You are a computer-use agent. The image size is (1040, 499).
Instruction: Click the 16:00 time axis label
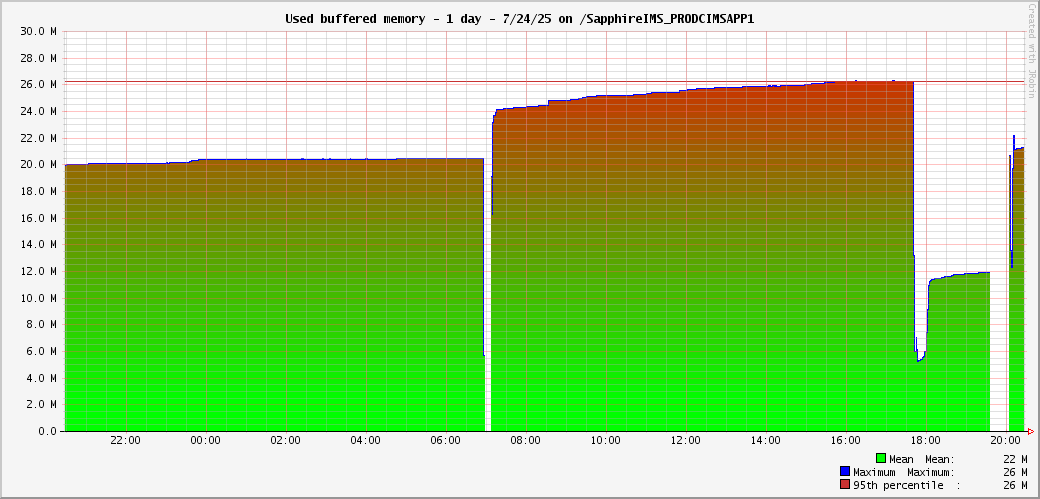(x=846, y=441)
